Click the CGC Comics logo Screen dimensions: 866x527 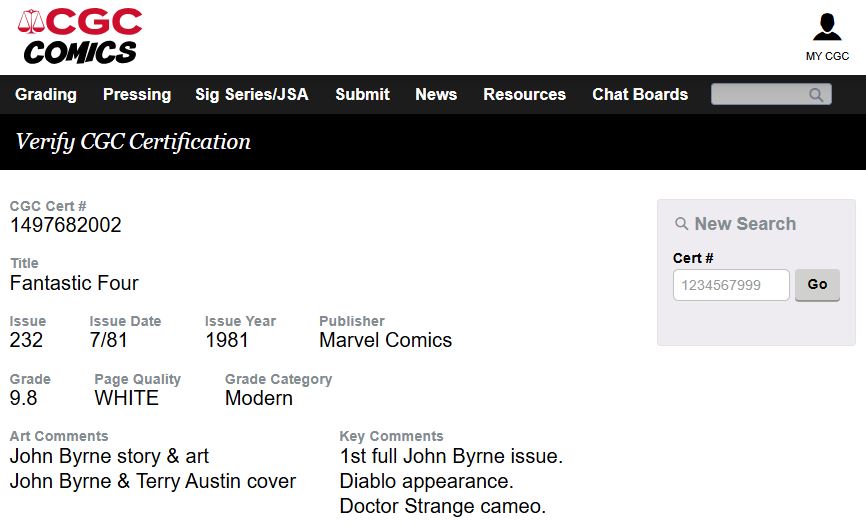[x=80, y=36]
